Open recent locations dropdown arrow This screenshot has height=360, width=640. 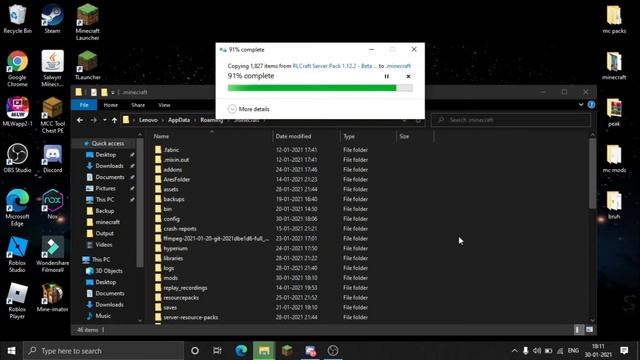(x=105, y=120)
